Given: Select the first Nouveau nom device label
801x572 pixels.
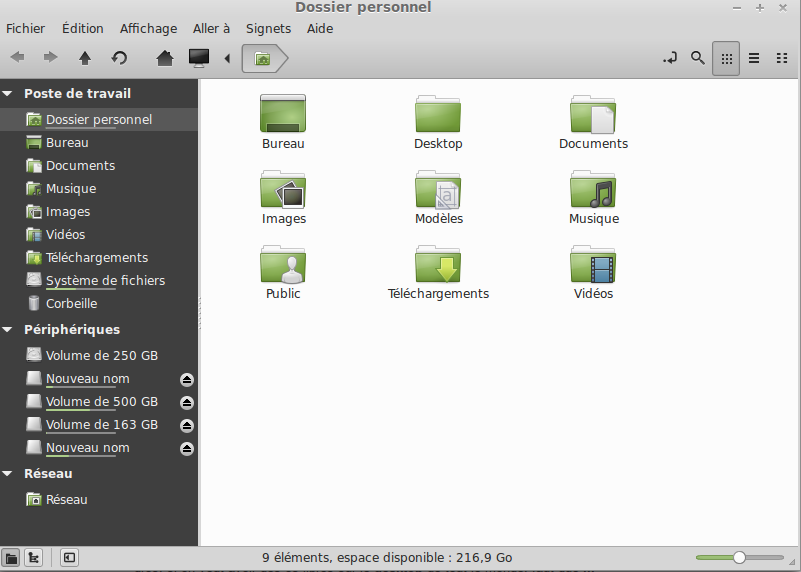Looking at the screenshot, I should click(87, 379).
